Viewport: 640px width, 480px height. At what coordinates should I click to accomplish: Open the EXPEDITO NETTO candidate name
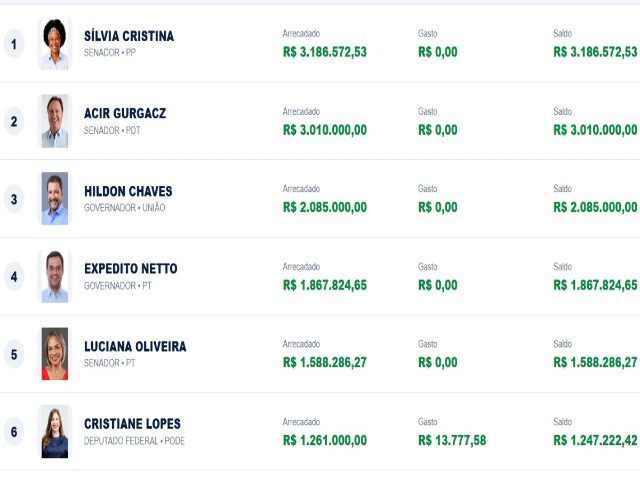coord(131,268)
